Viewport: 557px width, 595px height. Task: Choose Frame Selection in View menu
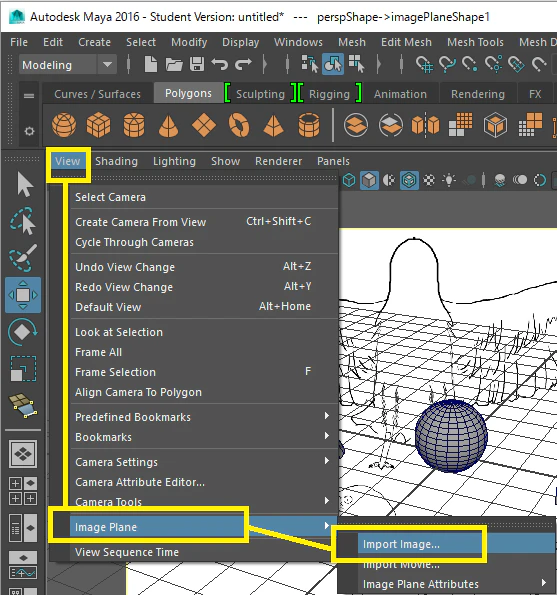click(205, 372)
